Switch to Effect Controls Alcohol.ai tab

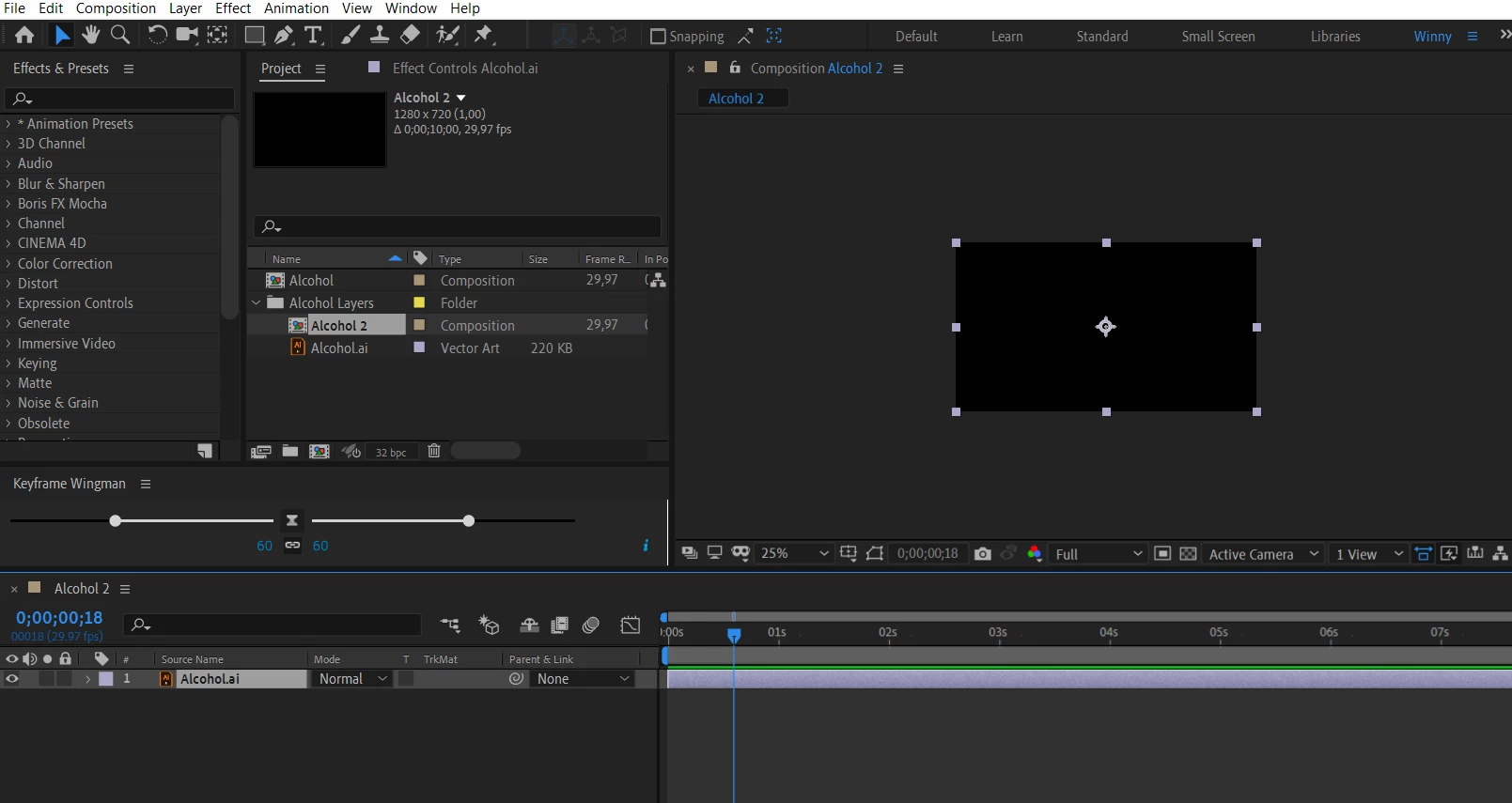pos(465,68)
